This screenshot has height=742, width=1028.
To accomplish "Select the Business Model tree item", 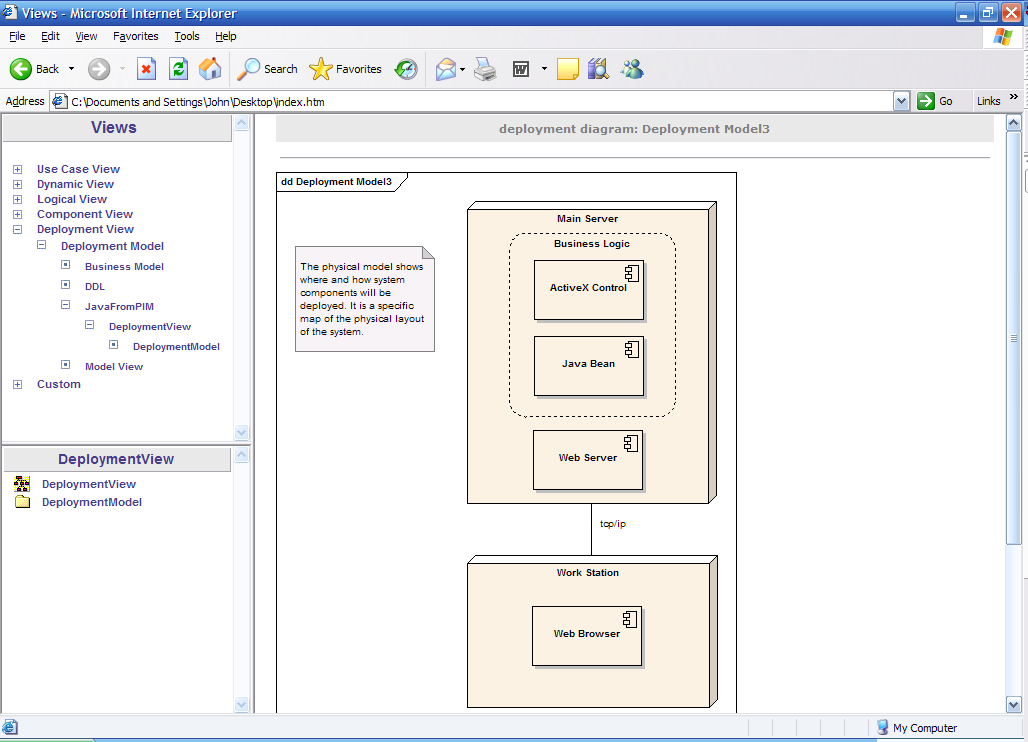I will [x=124, y=267].
